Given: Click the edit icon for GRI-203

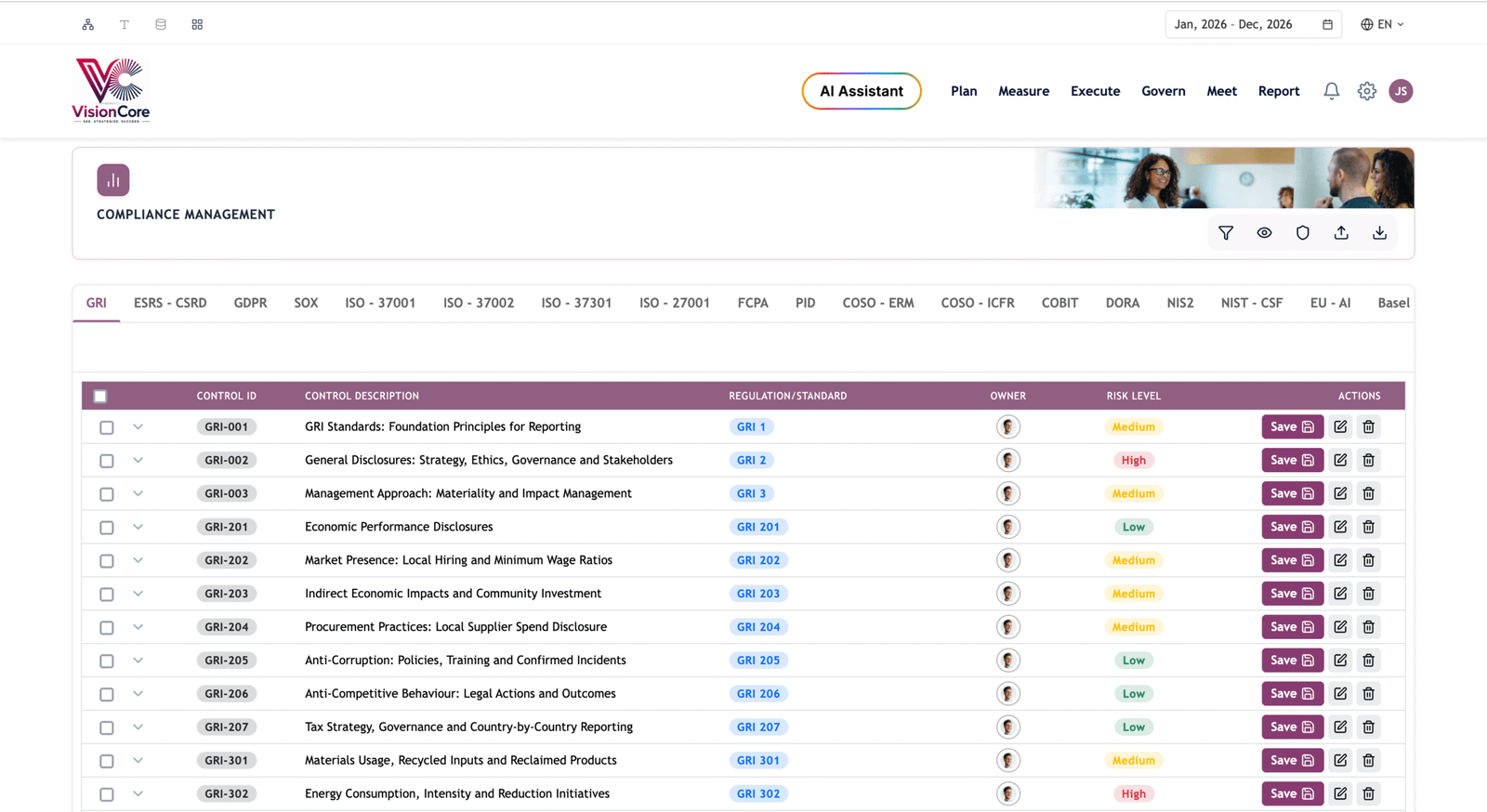Looking at the screenshot, I should pos(1340,594).
